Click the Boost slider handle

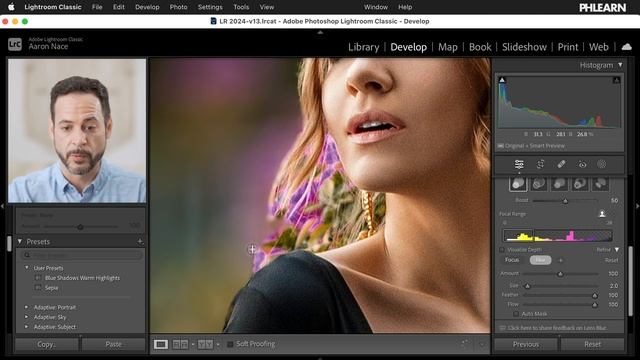(565, 201)
